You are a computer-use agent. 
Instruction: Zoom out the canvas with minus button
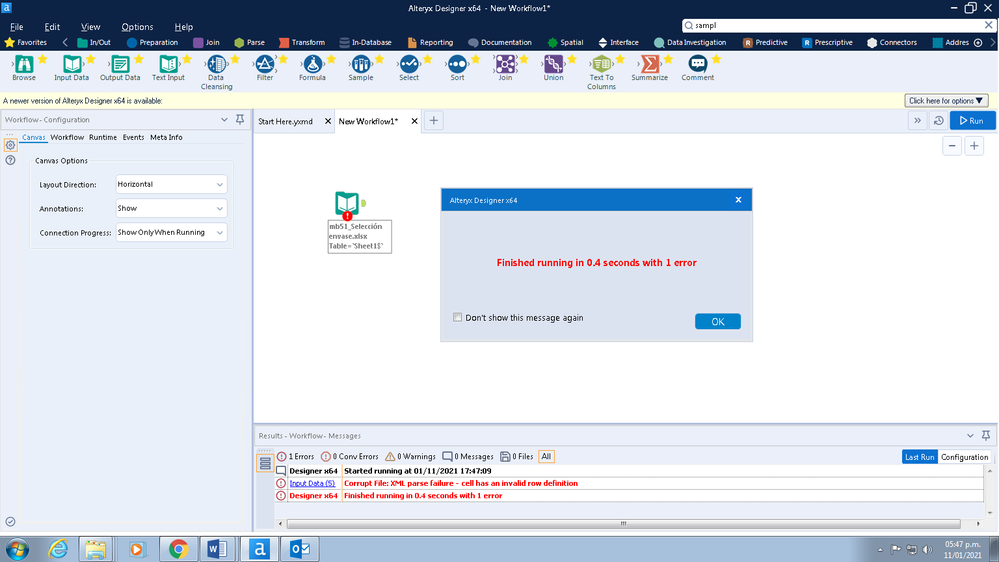click(952, 146)
